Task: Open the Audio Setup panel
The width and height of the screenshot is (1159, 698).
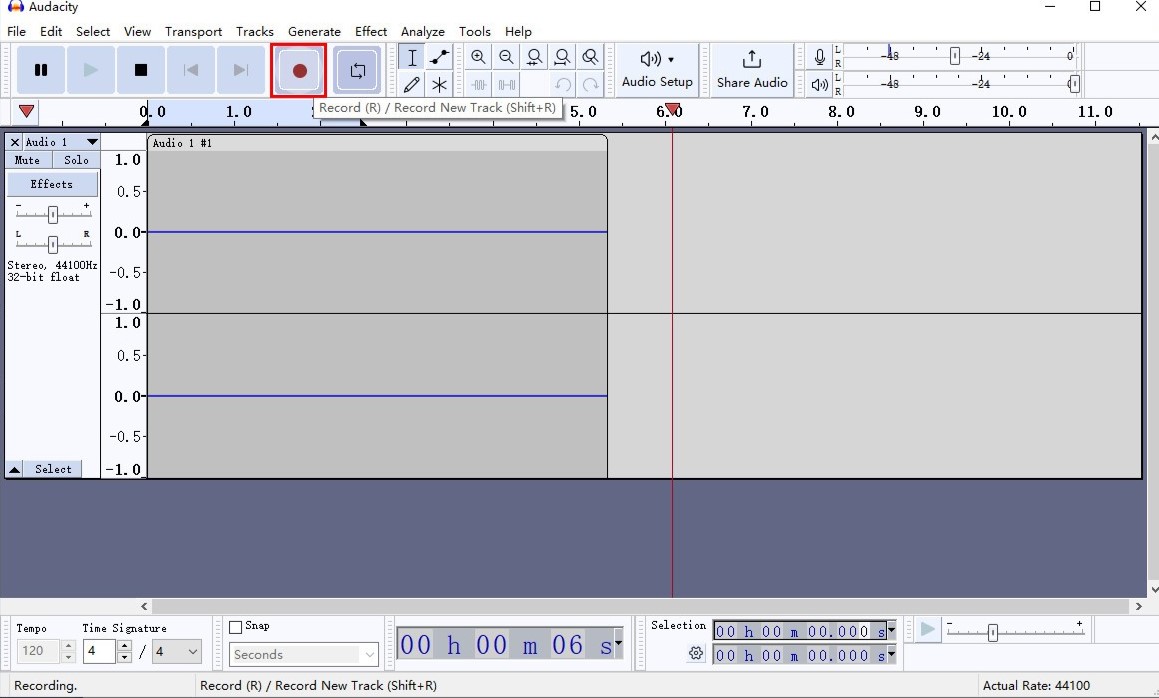Action: pos(656,70)
